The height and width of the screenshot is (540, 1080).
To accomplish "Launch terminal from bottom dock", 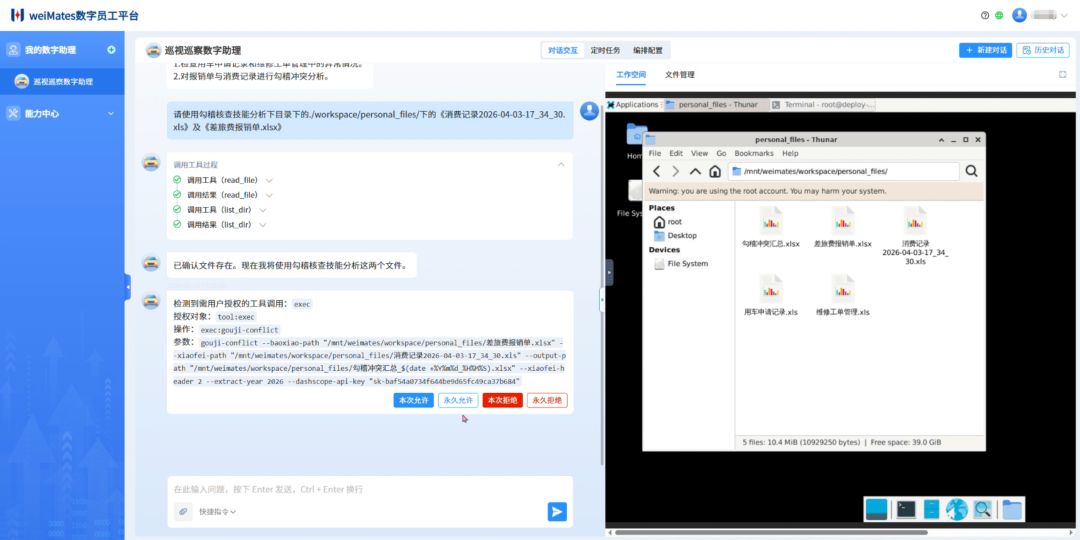I will [x=906, y=509].
